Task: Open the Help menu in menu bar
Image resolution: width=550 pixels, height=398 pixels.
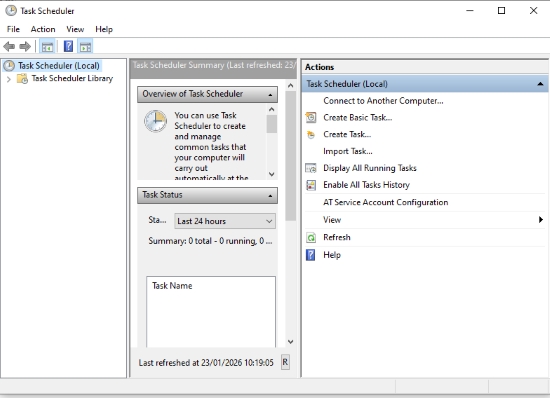Action: pyautogui.click(x=104, y=29)
